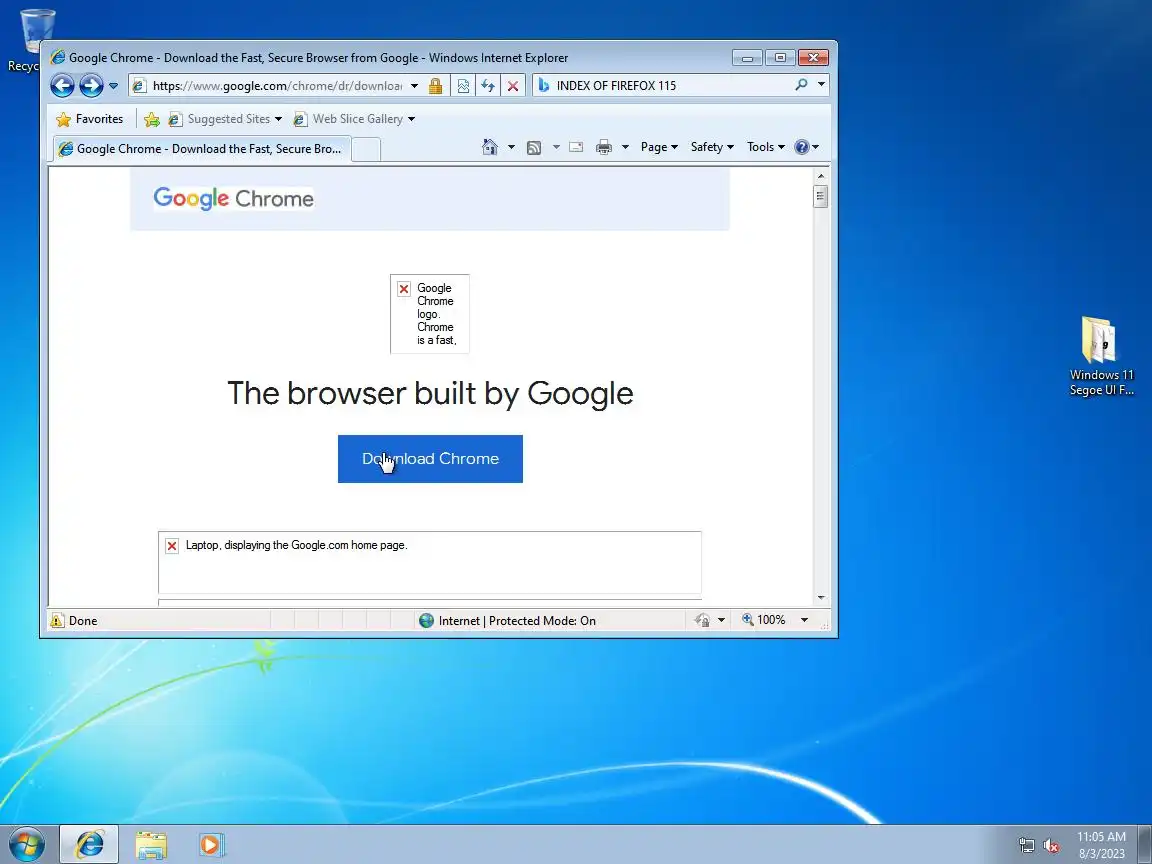The height and width of the screenshot is (864, 1152).
Task: Open the Page menu
Action: (x=659, y=147)
